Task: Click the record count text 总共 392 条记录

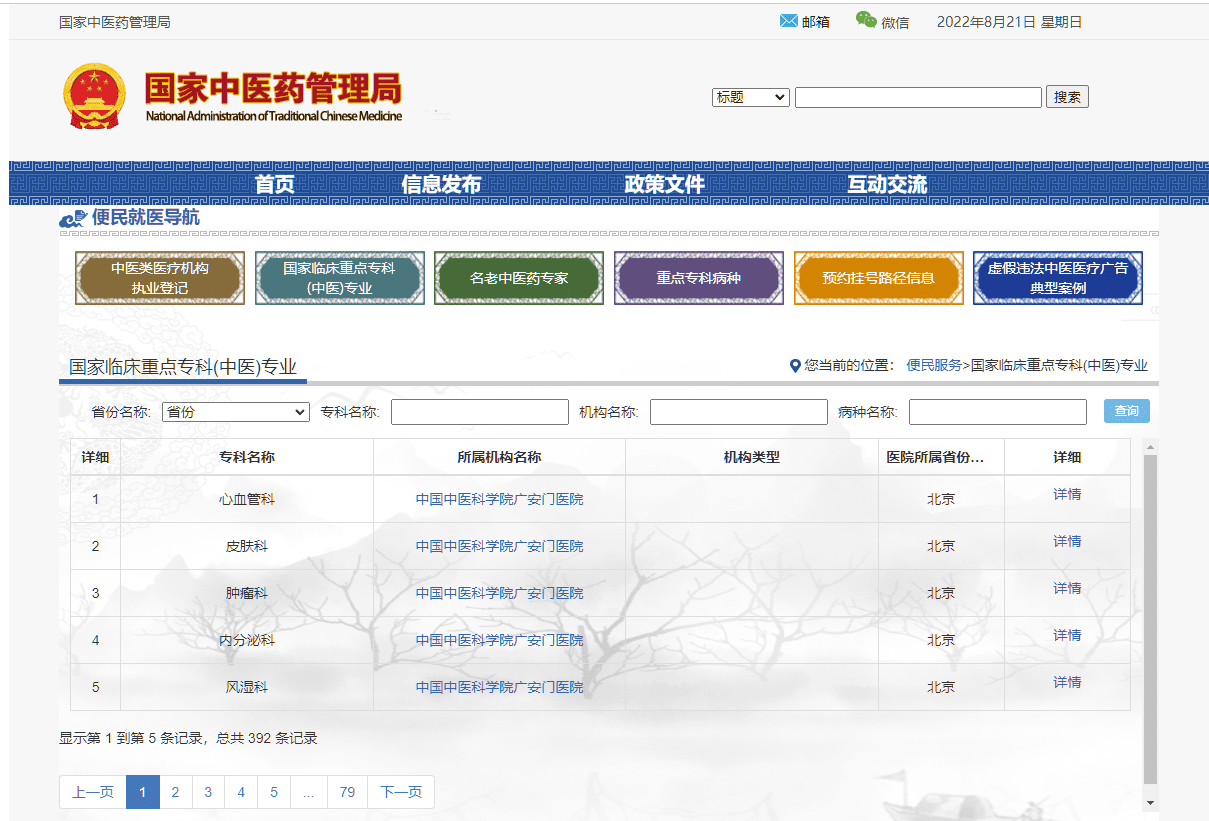Action: 267,738
